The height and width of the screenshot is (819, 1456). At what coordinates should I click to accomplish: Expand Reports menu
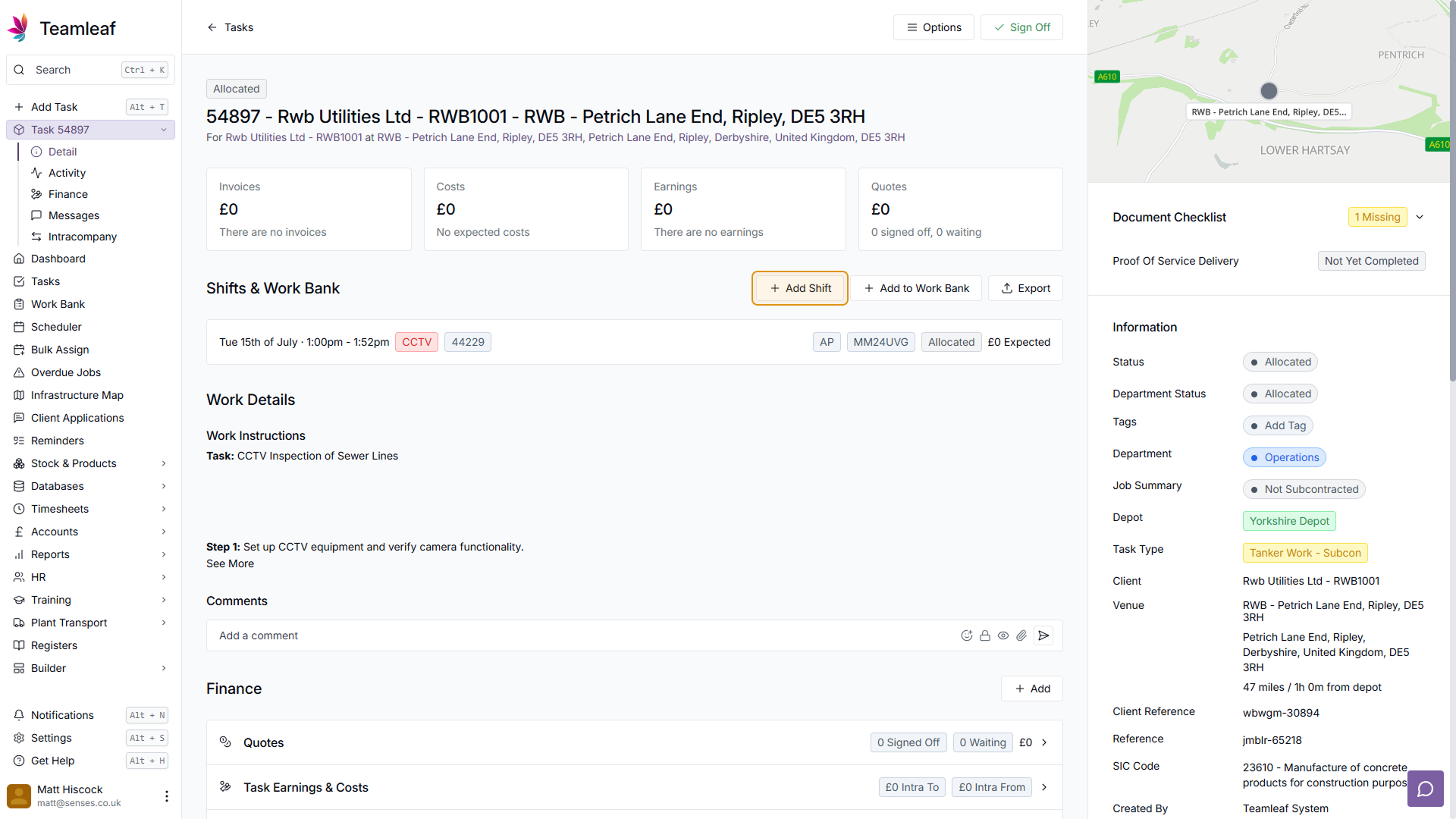click(164, 554)
